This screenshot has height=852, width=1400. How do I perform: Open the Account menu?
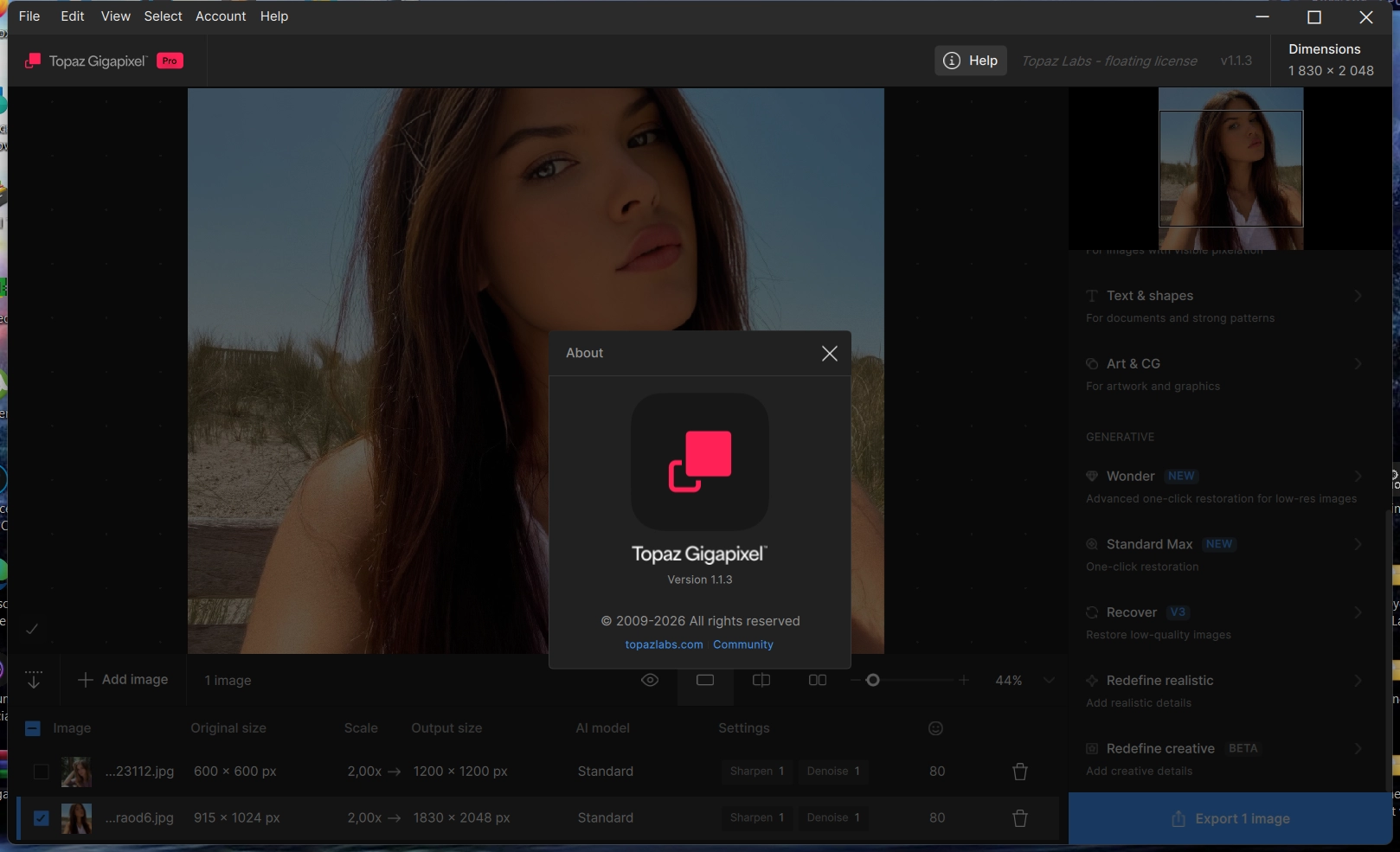point(221,16)
